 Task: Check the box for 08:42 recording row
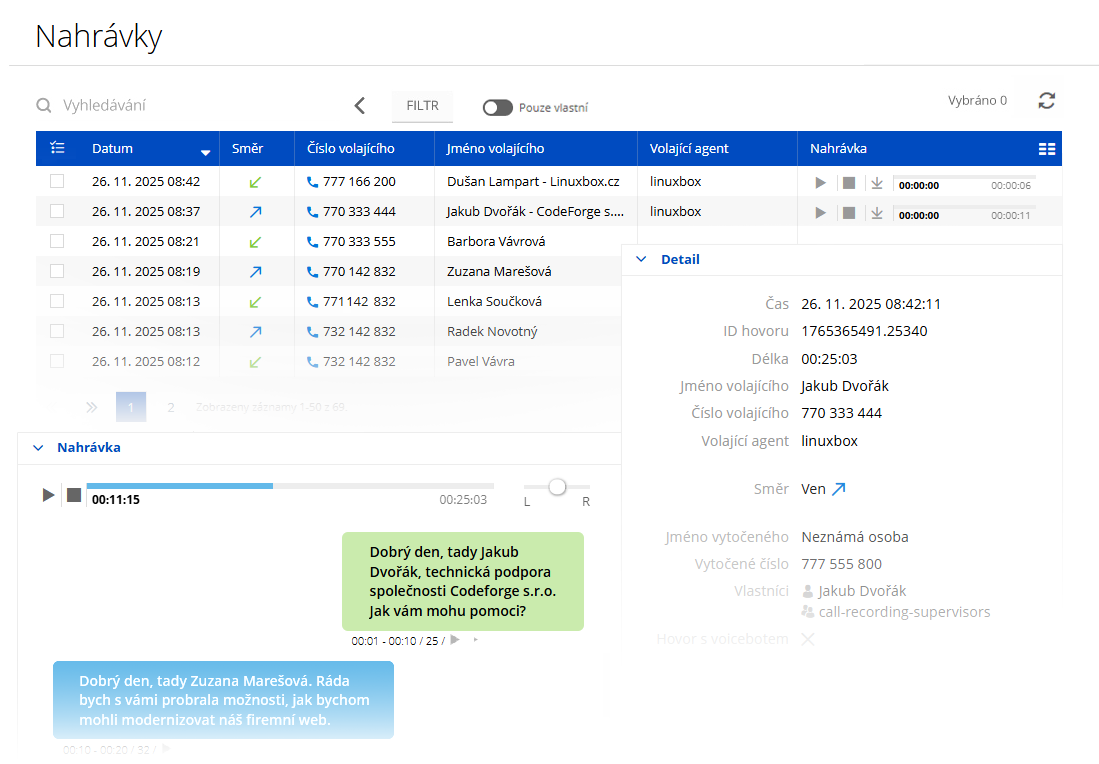(57, 181)
